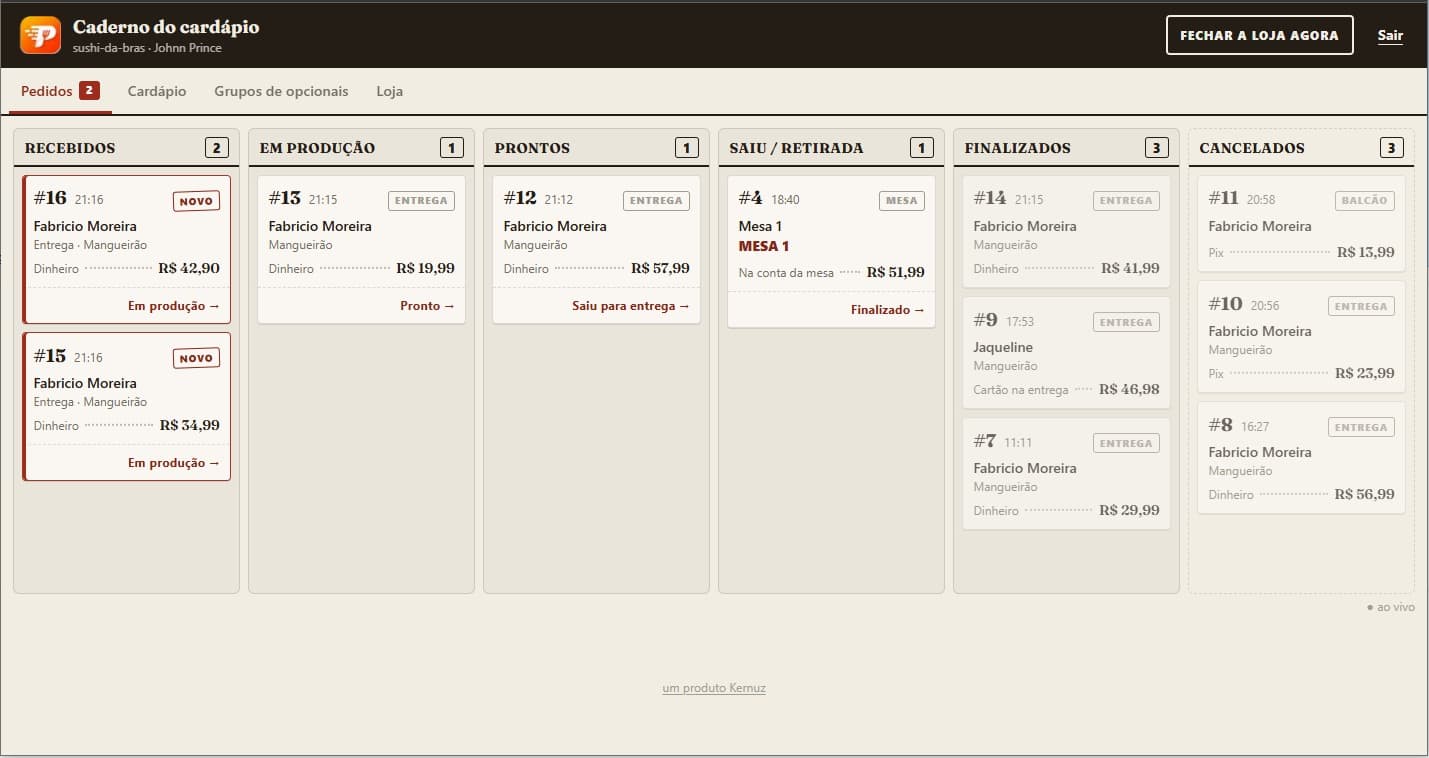Click the total R$ 51,99
This screenshot has width=1429, height=758.
(895, 272)
